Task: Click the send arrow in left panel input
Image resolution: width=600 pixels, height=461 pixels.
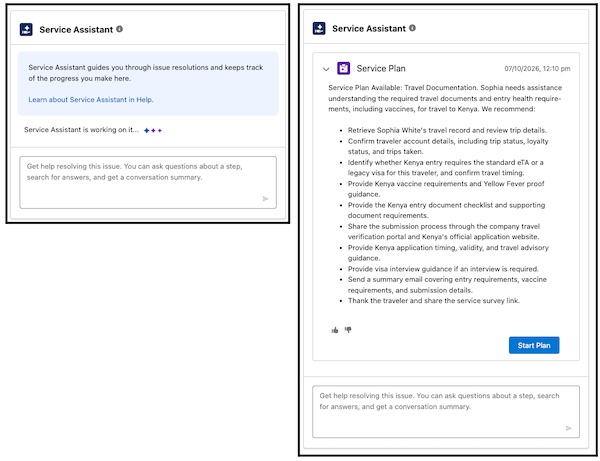Action: [x=265, y=199]
